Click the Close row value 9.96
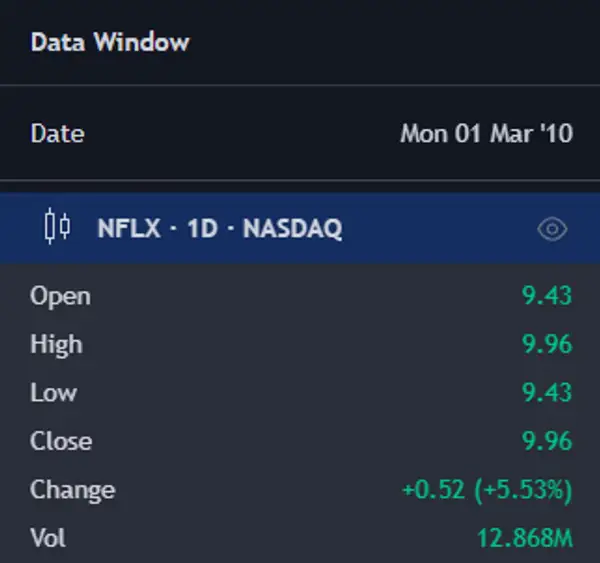The image size is (600, 563). pos(547,441)
